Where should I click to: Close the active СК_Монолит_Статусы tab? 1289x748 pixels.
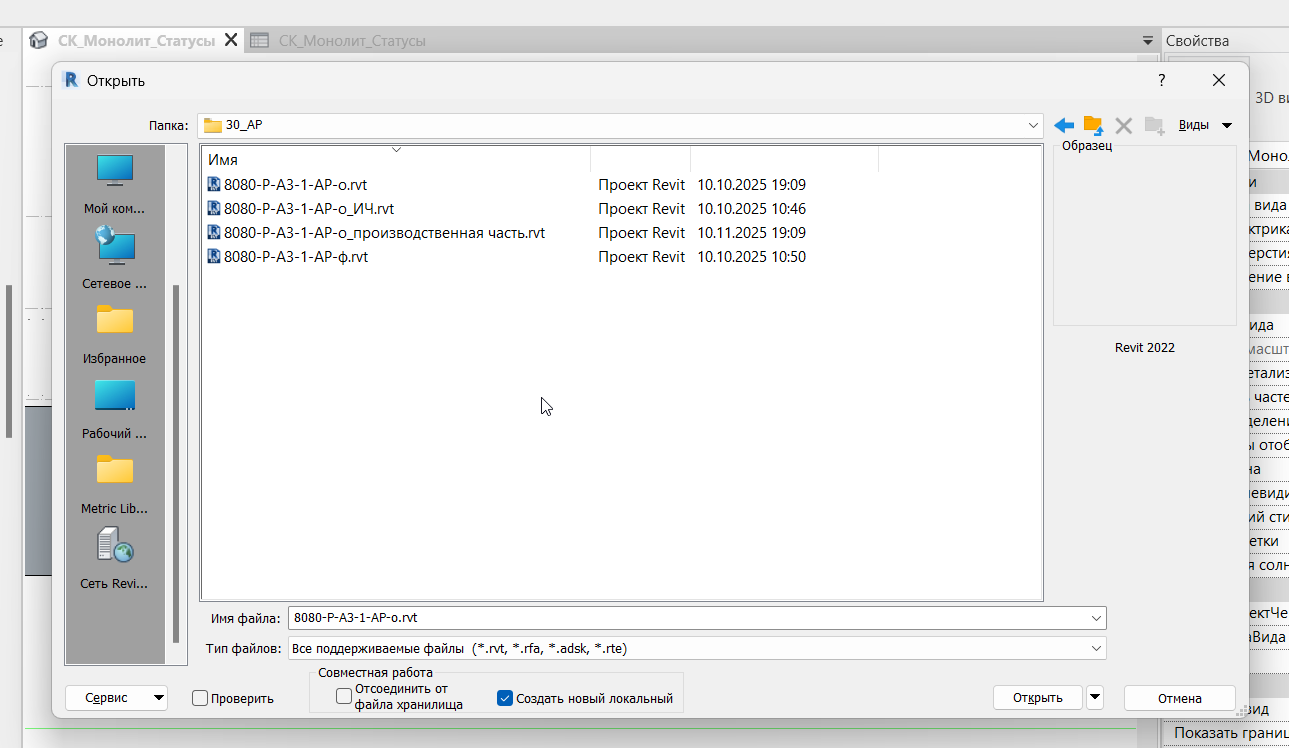point(231,41)
